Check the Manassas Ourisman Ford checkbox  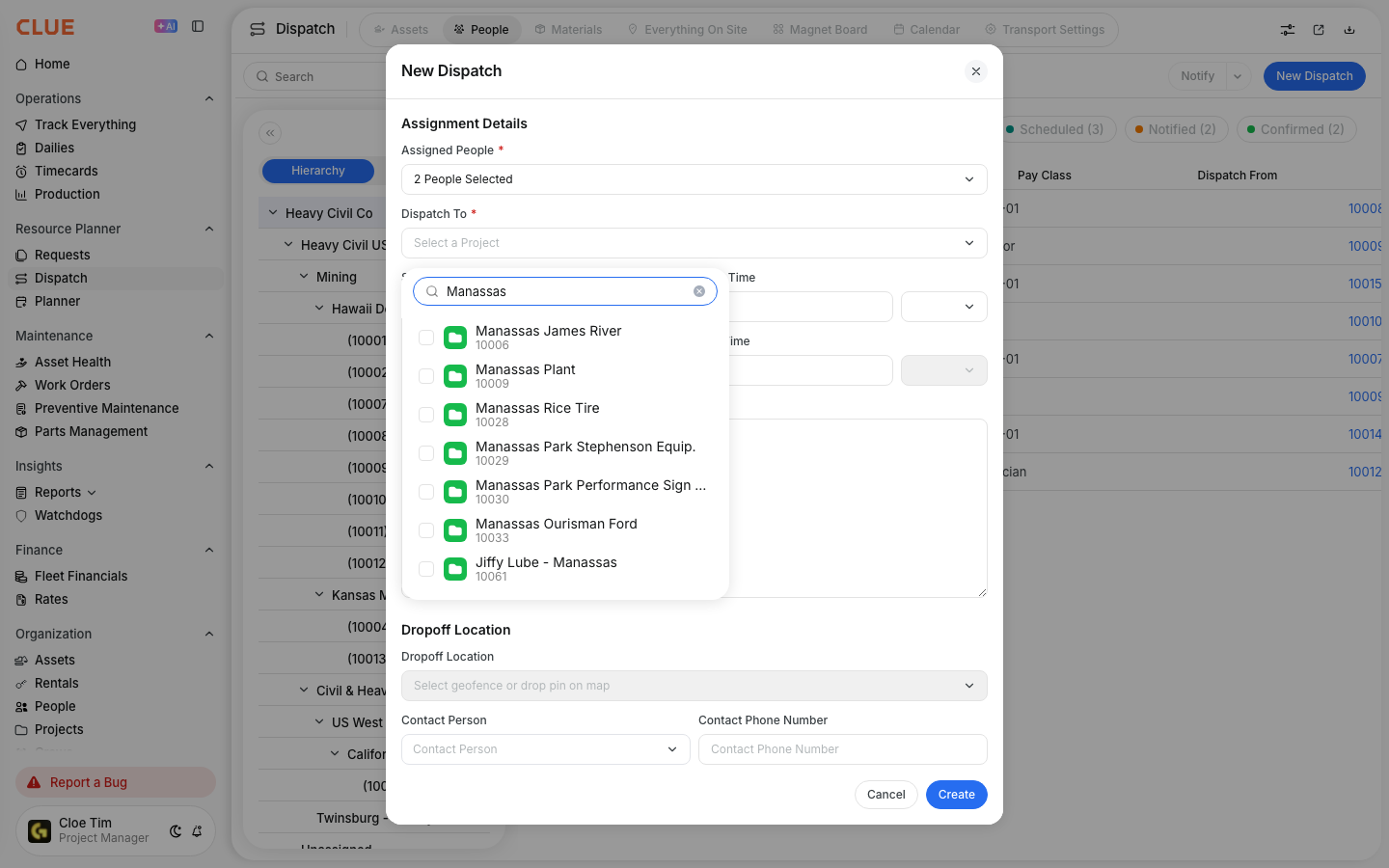click(426, 530)
